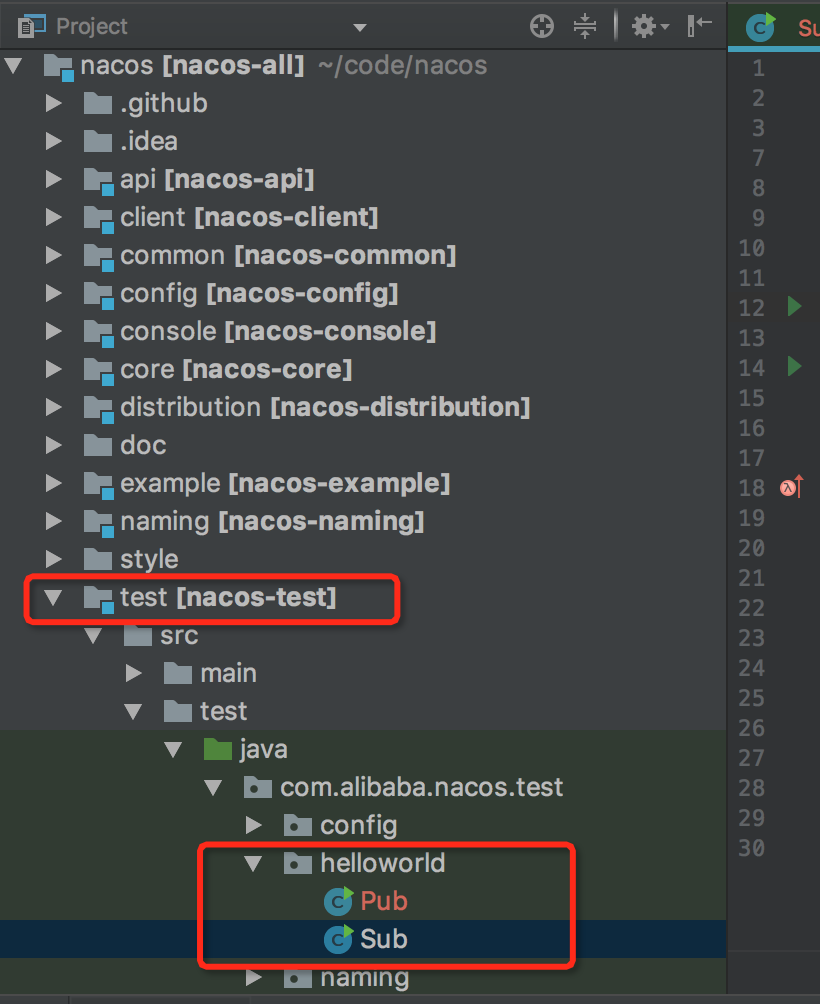Collapse the helloworld package

pos(253,864)
